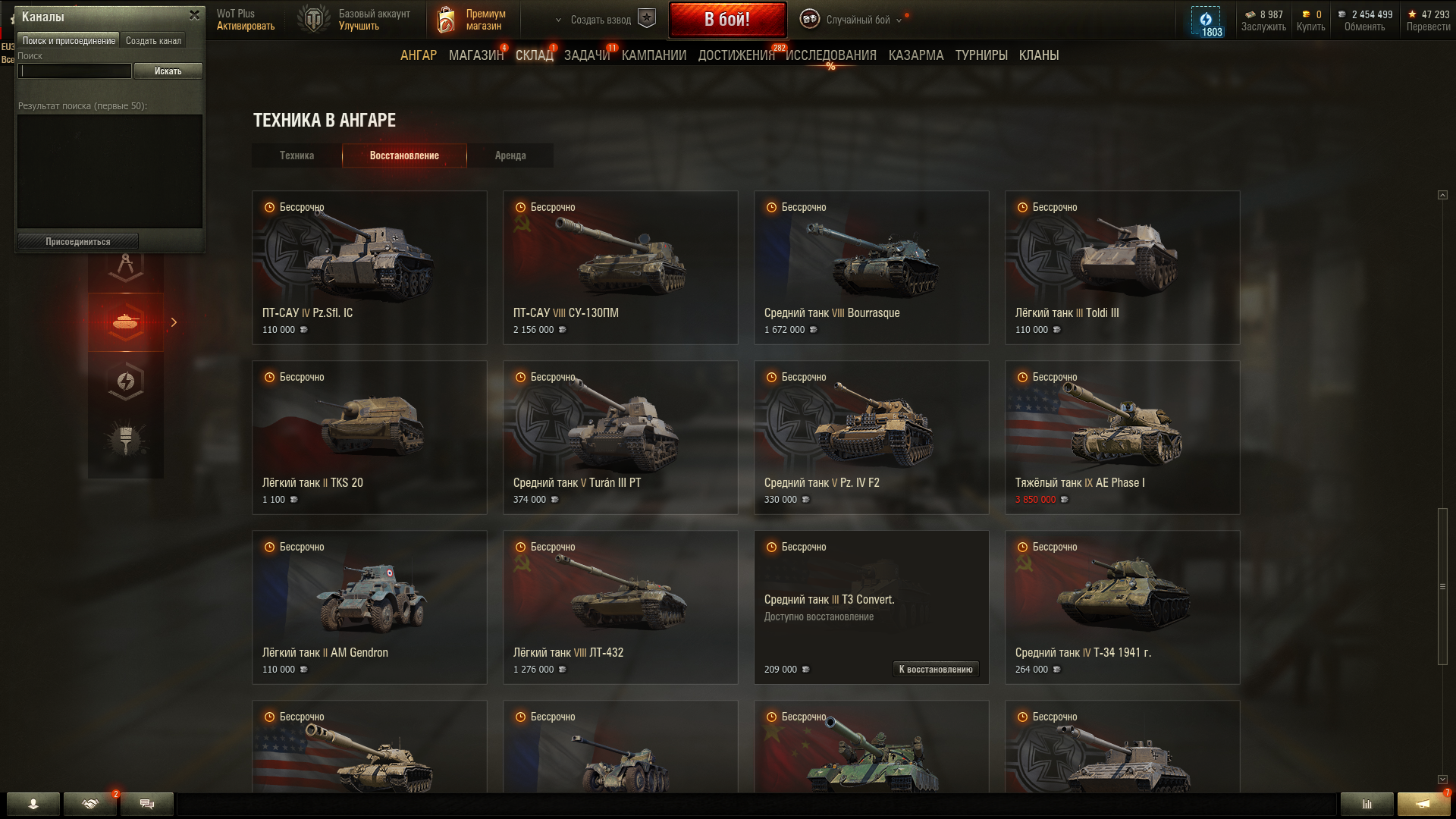
Task: Click the platoon star emblem icon
Action: (647, 19)
